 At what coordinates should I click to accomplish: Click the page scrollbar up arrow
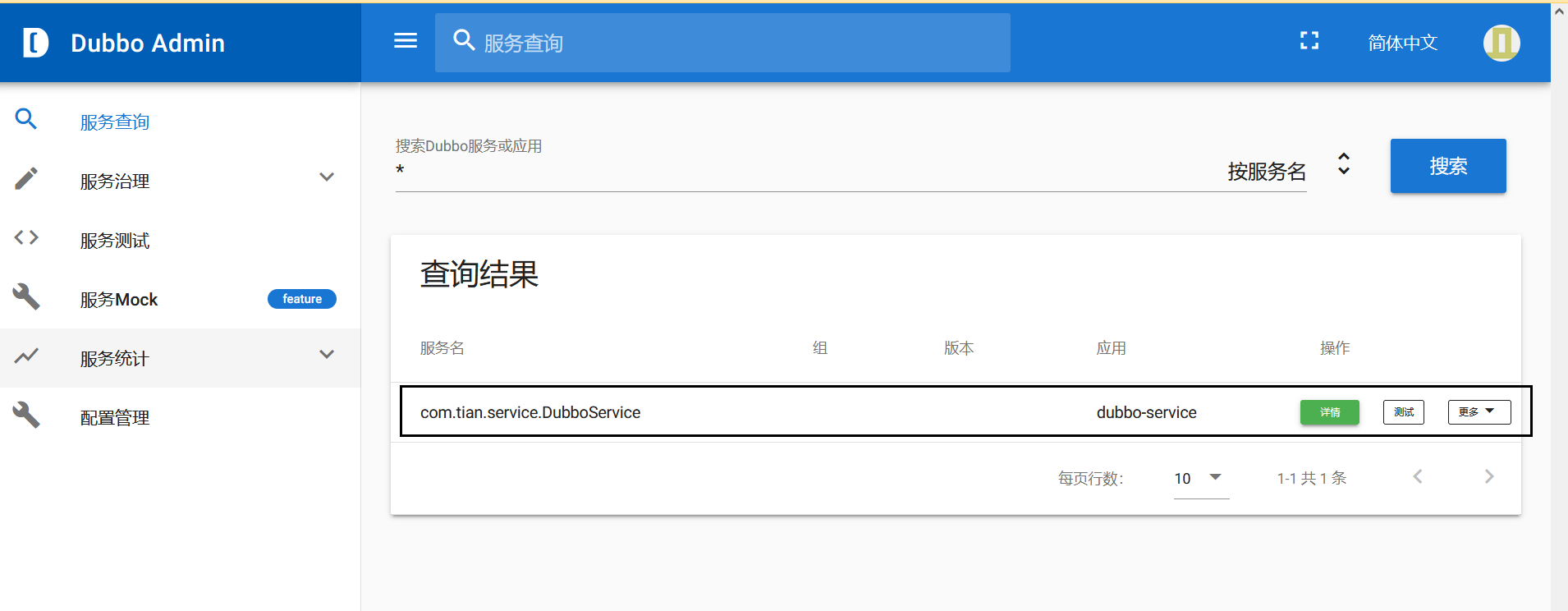(1559, 11)
